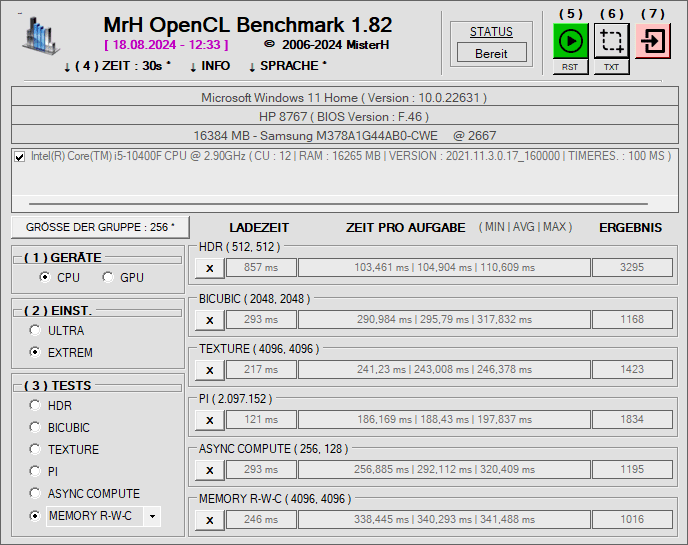Select the BICUBIC test radio button
The height and width of the screenshot is (545, 688).
point(35,427)
